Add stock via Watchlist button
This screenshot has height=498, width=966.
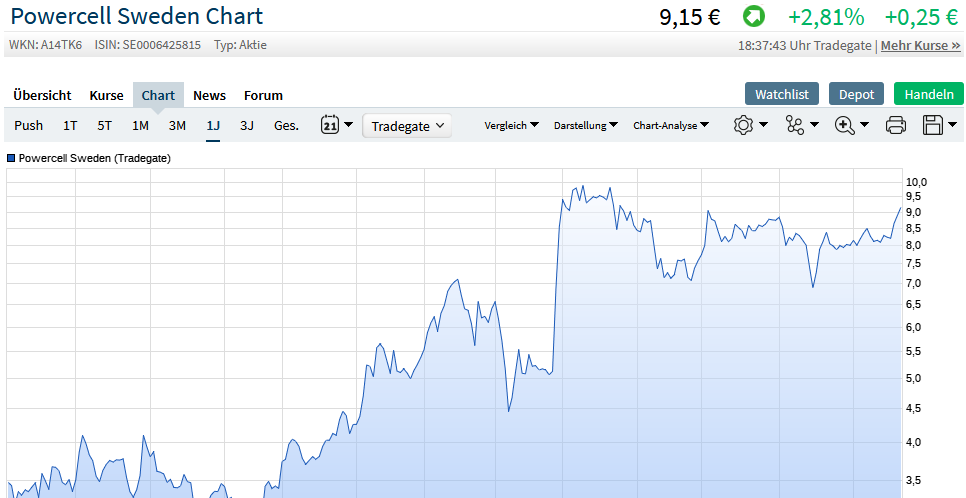point(782,94)
